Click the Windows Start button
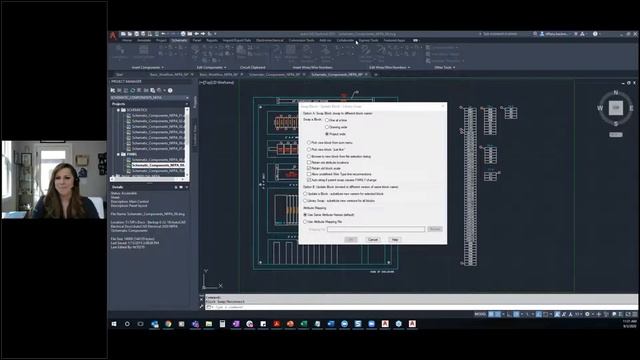The width and height of the screenshot is (640, 360). (114, 324)
